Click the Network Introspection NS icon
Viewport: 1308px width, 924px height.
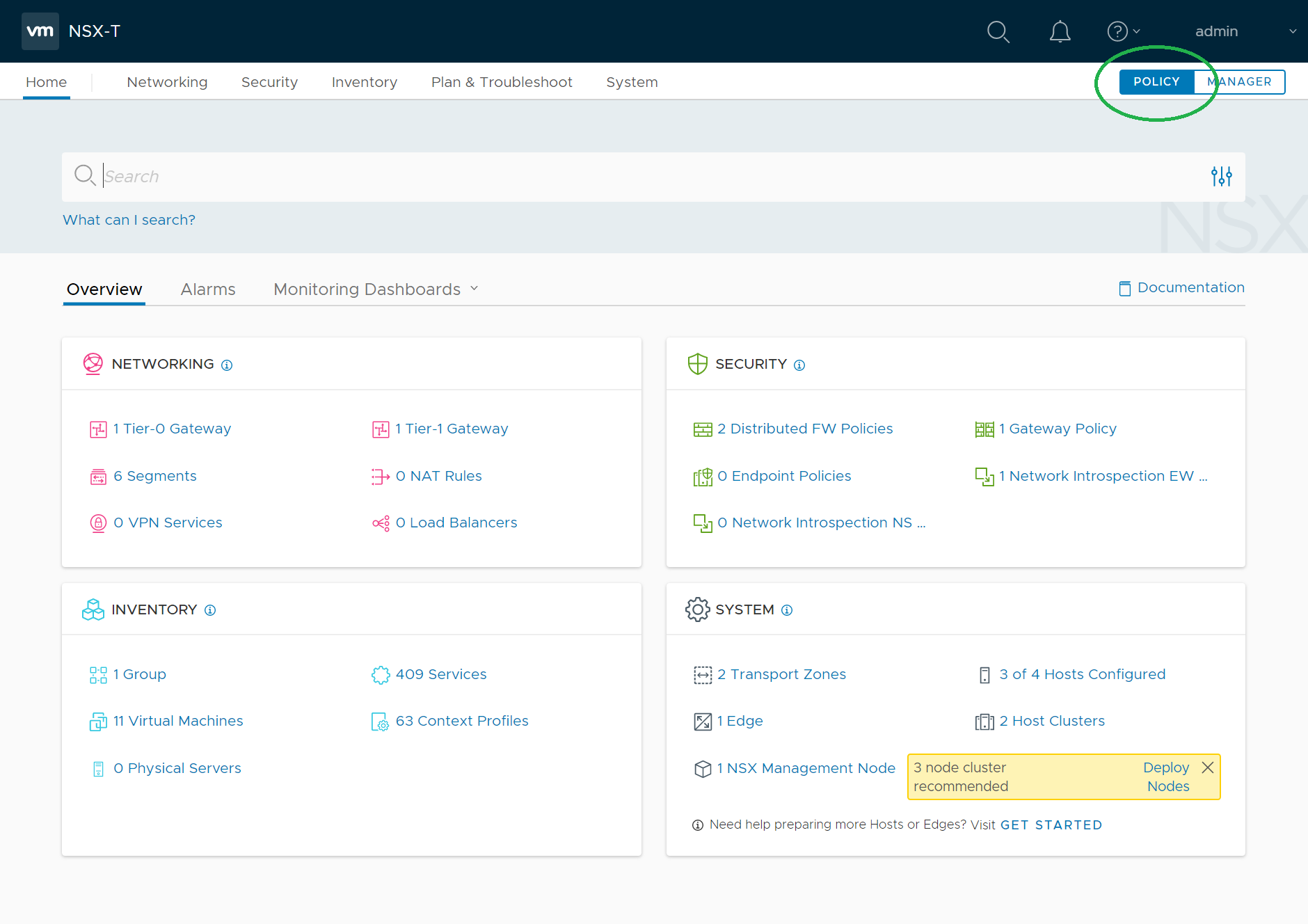tap(703, 523)
